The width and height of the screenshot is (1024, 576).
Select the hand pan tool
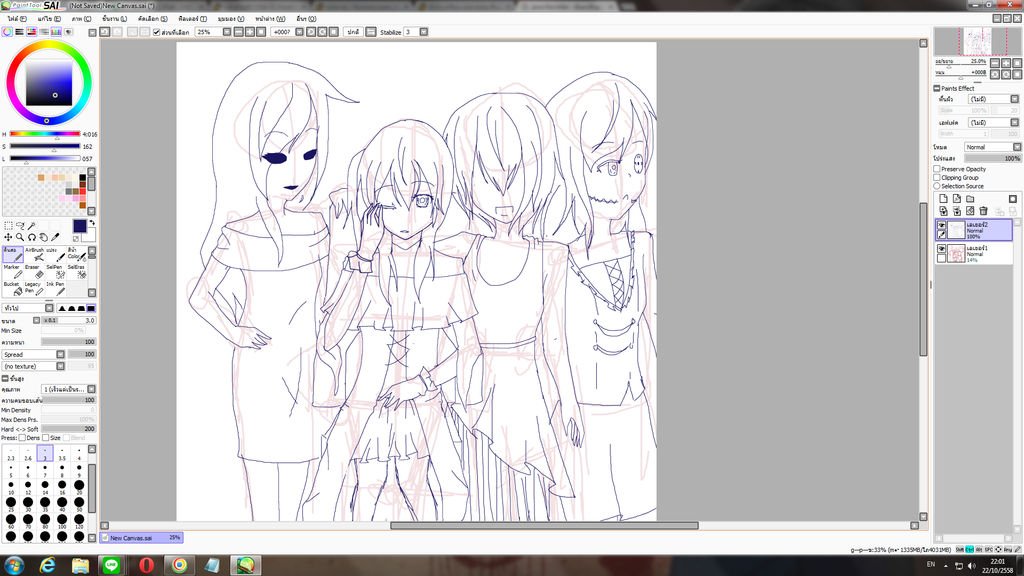[x=44, y=237]
